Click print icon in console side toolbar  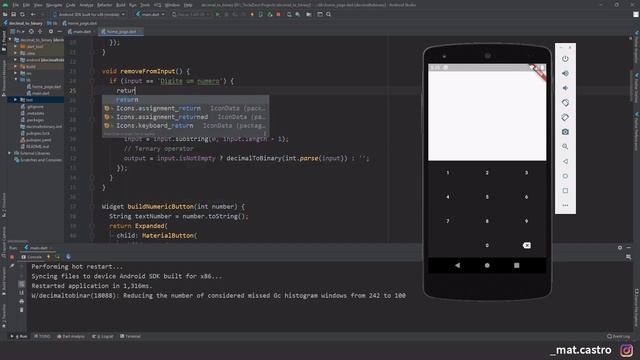[x=22, y=301]
